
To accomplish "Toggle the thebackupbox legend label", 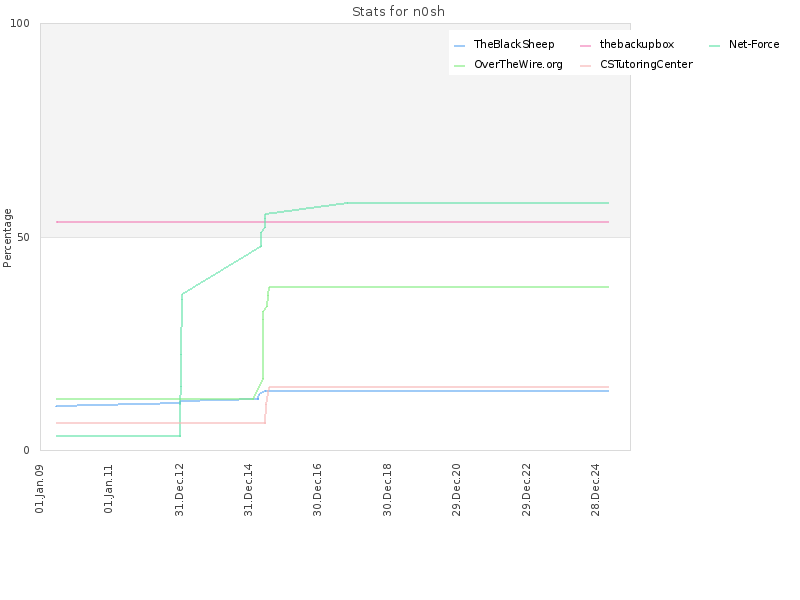I will pyautogui.click(x=637, y=44).
